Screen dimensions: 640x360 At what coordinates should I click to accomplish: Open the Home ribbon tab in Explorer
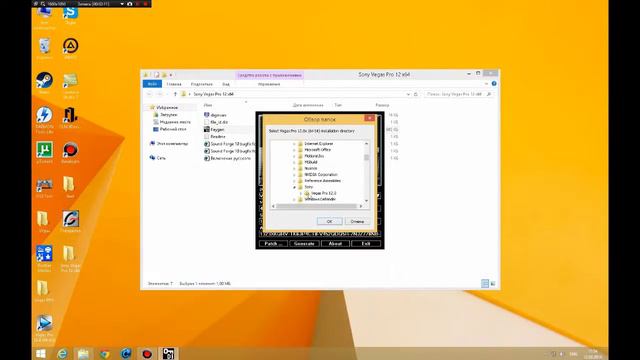[x=174, y=84]
